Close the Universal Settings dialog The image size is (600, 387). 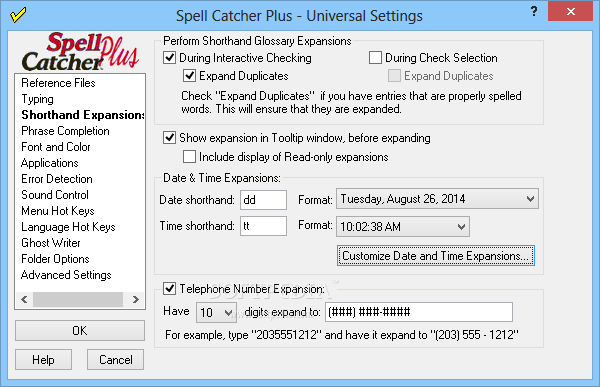coord(571,11)
